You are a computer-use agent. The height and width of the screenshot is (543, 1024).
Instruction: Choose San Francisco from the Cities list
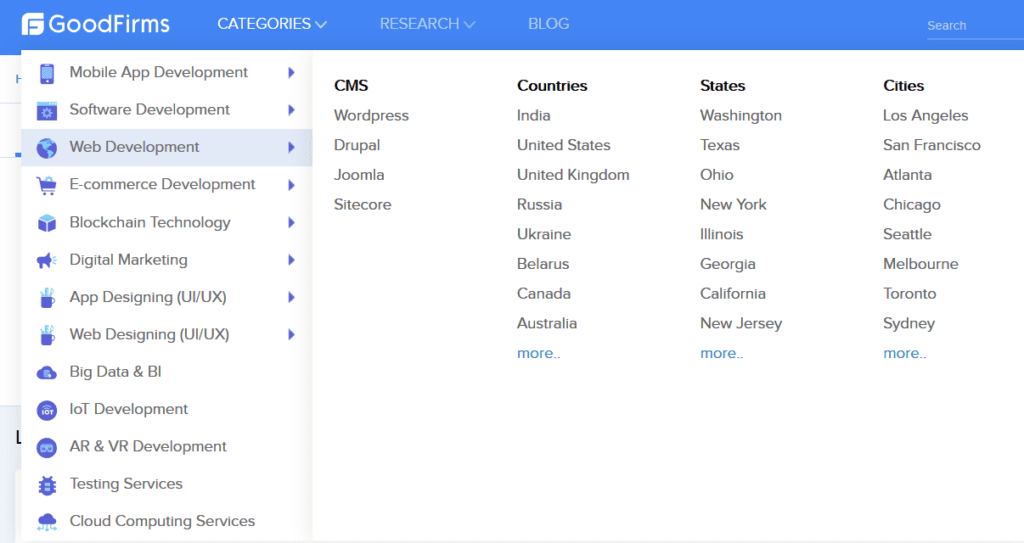click(x=931, y=145)
